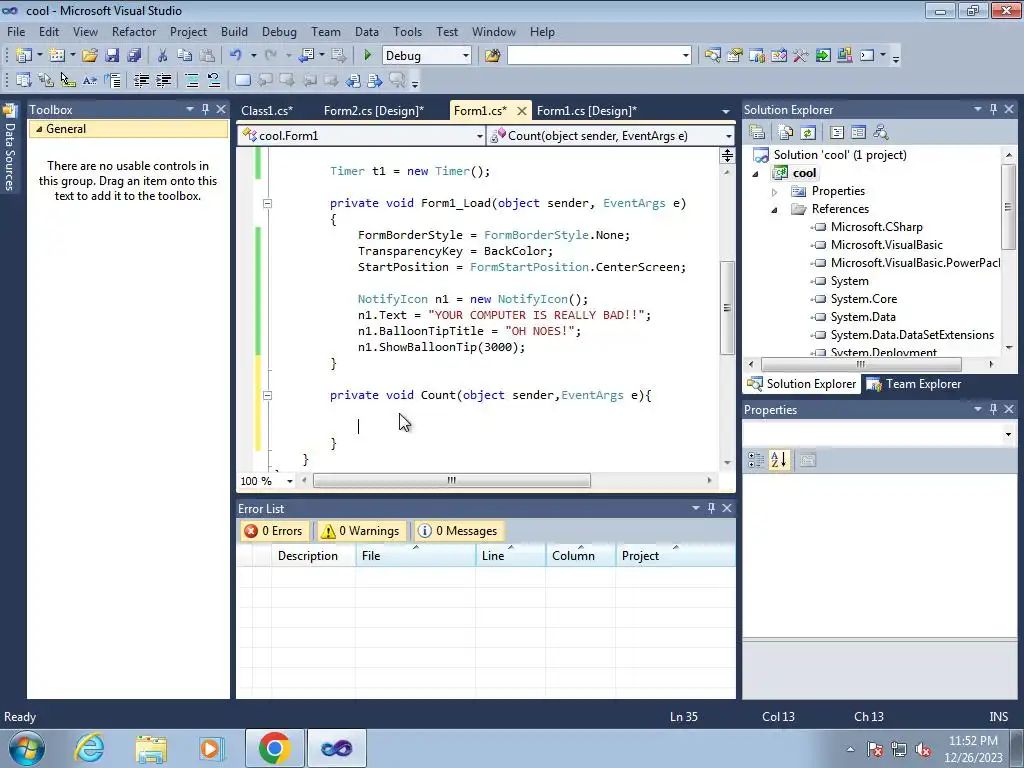Click the Save All icon

coord(134,56)
